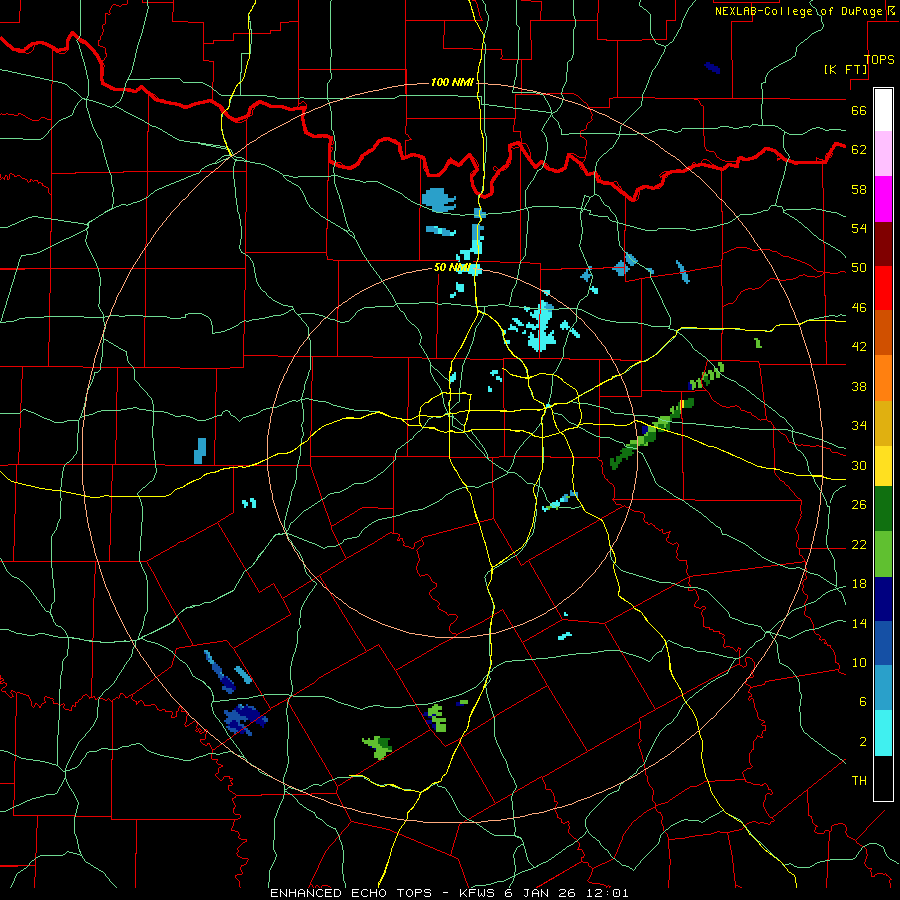Click the 26 value on the legend scale
This screenshot has width=900, height=900.
click(859, 505)
